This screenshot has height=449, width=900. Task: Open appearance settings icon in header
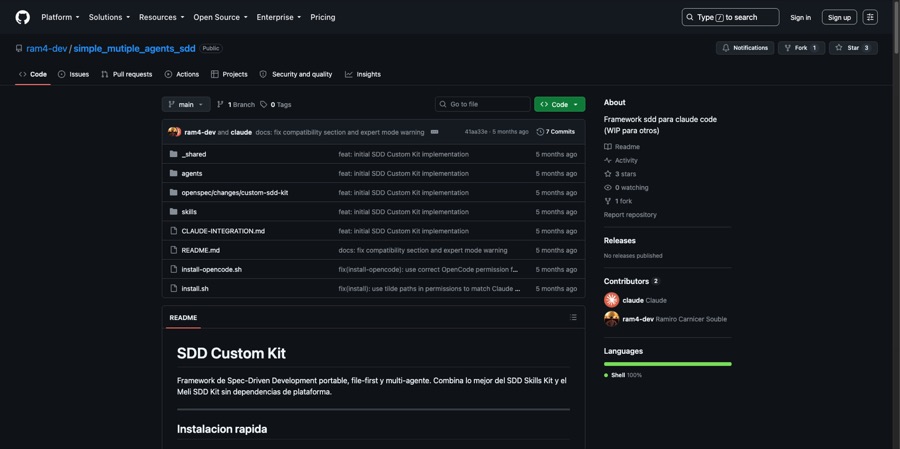pyautogui.click(x=870, y=17)
